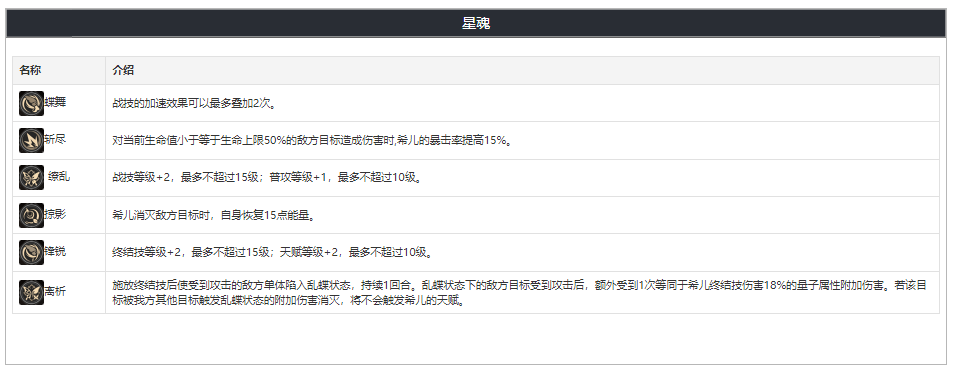Click the 离析 butterfly icon
Image resolution: width=954 pixels, height=371 pixels.
tap(31, 292)
